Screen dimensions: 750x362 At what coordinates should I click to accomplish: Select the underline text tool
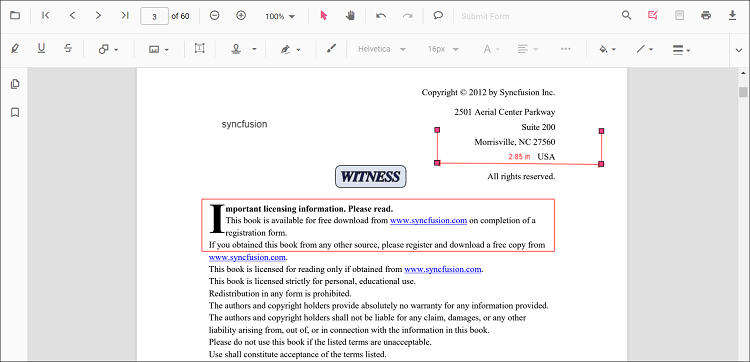(x=42, y=49)
